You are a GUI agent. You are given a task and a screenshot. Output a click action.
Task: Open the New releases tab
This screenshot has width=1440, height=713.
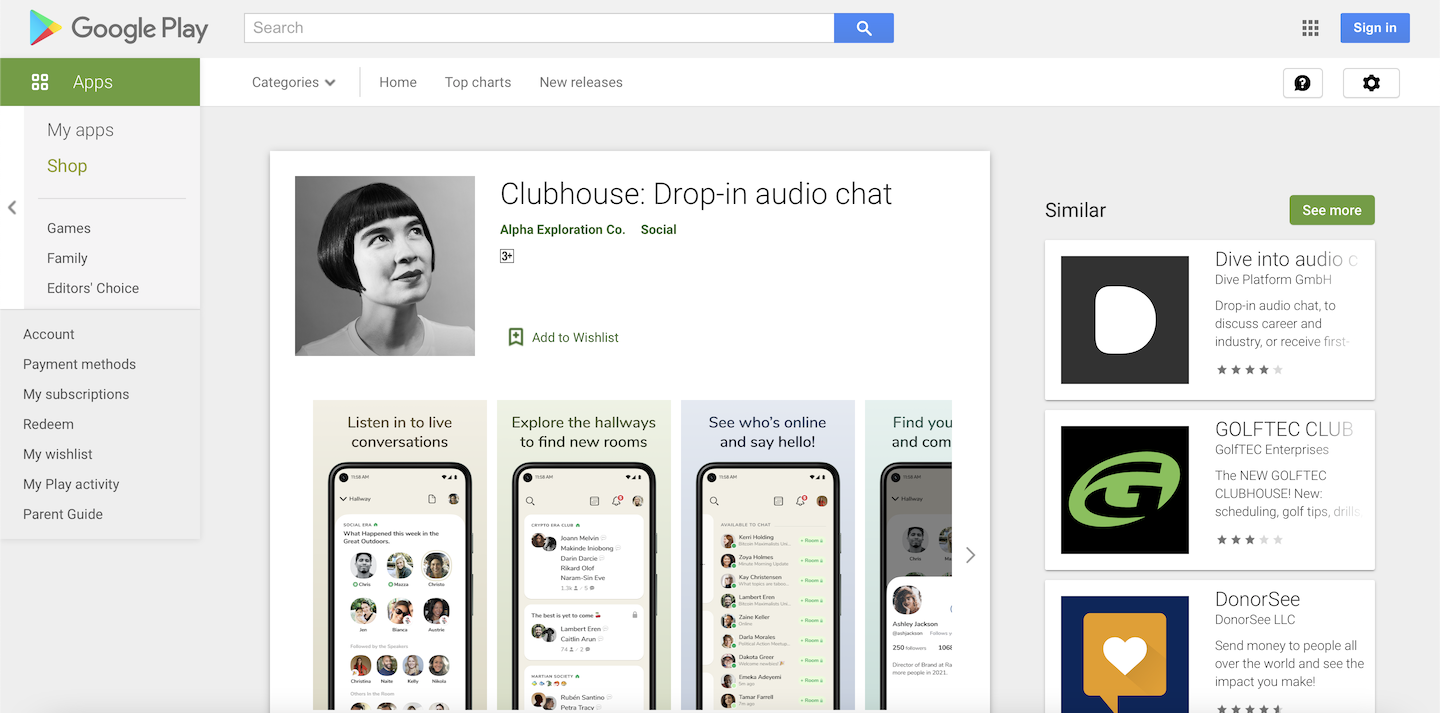581,82
